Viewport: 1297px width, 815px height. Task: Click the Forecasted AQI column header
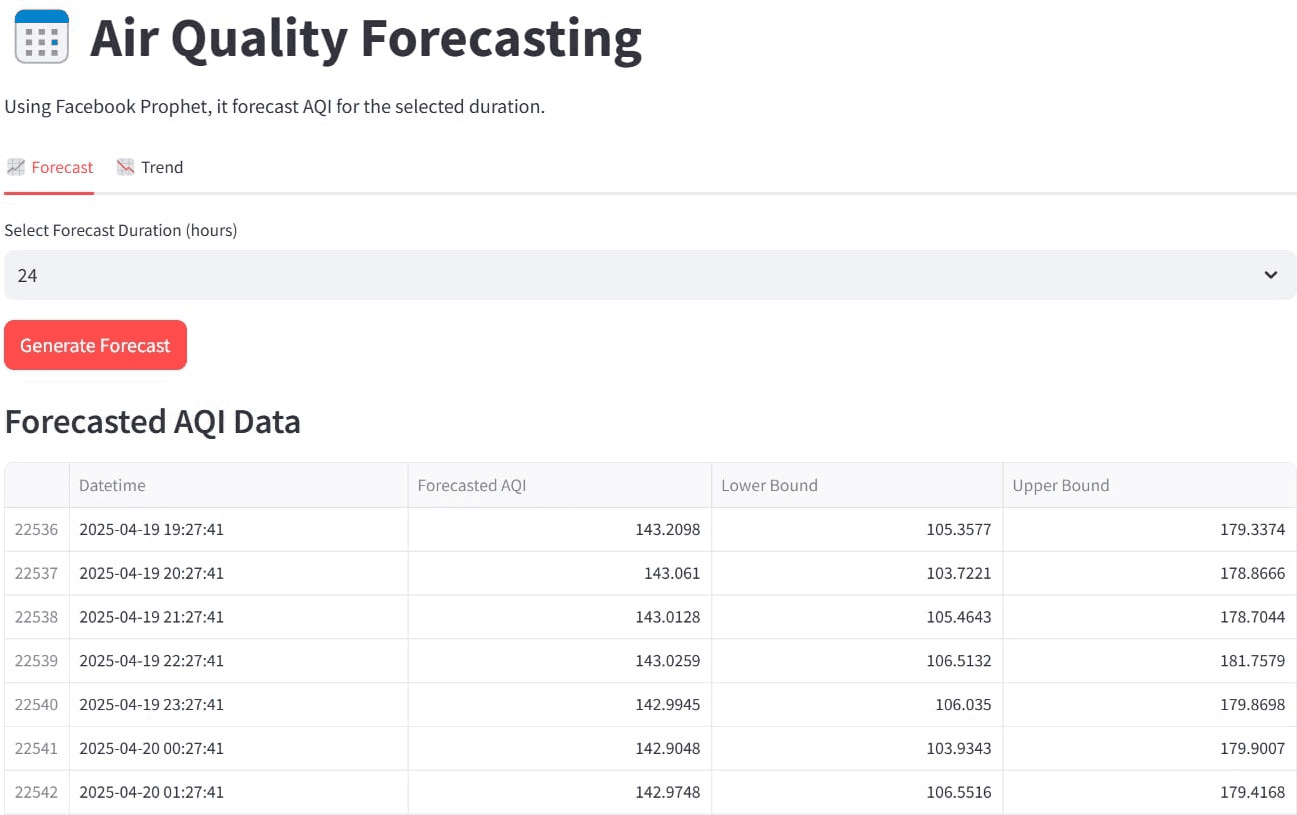[x=471, y=485]
